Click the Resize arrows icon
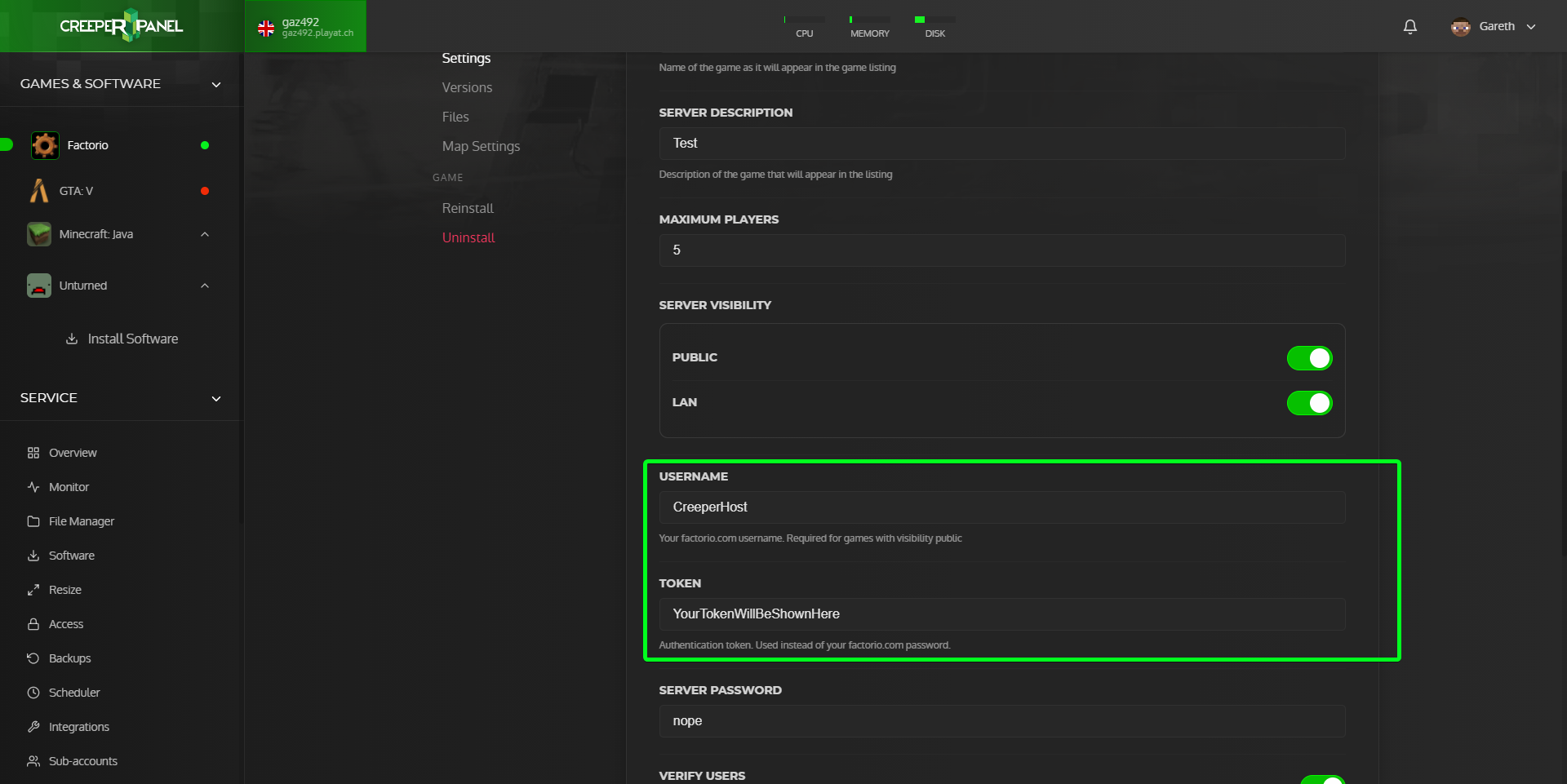Screen dimensions: 1567x784 coord(33,590)
